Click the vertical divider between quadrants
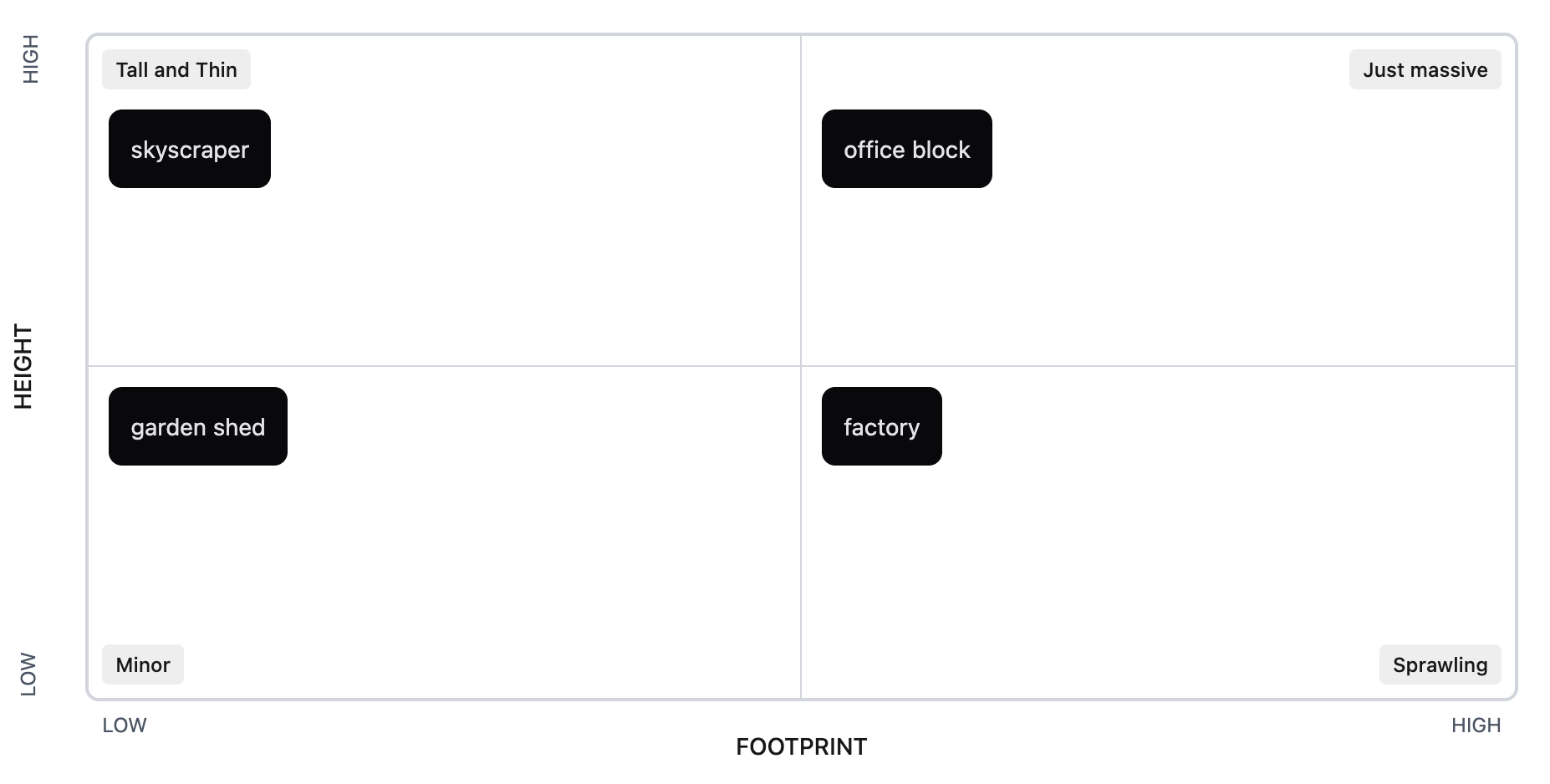This screenshot has width=1550, height=784. [x=801, y=251]
